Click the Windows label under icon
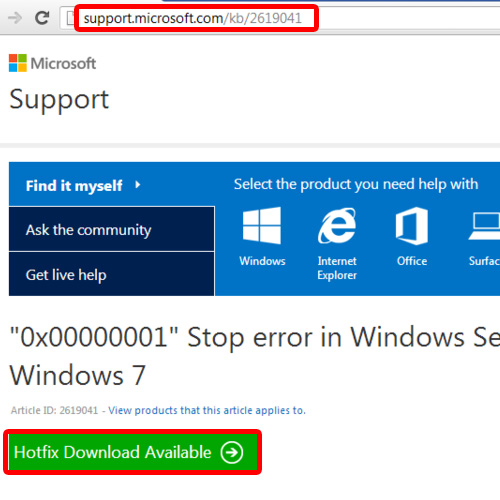Image resolution: width=500 pixels, height=500 pixels. point(262,261)
